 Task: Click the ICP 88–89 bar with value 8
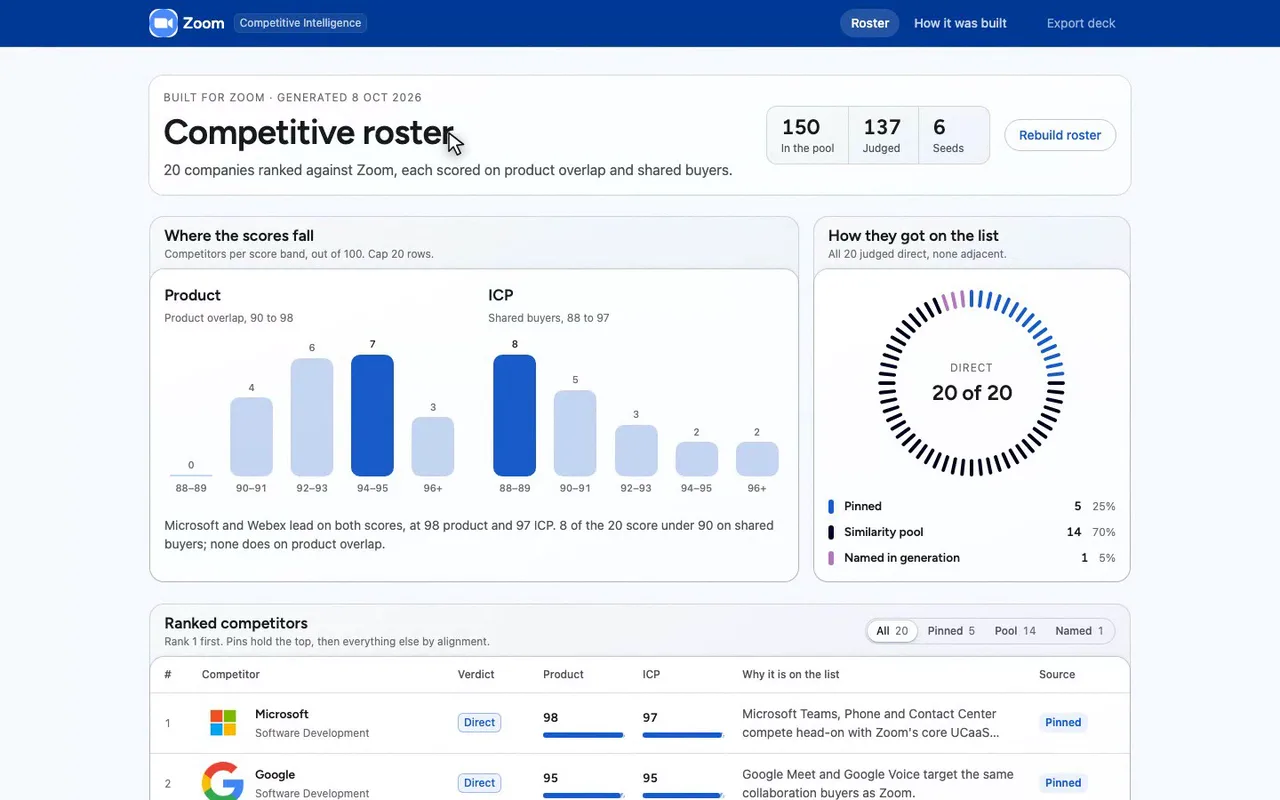point(514,415)
